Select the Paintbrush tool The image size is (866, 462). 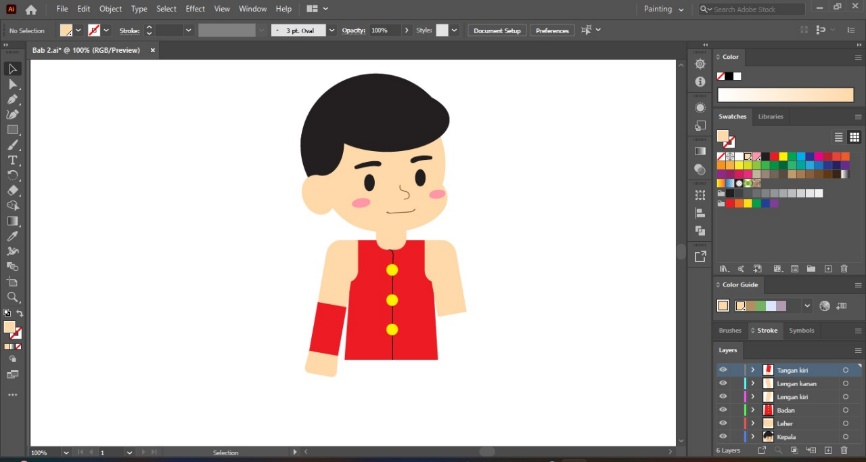point(12,145)
